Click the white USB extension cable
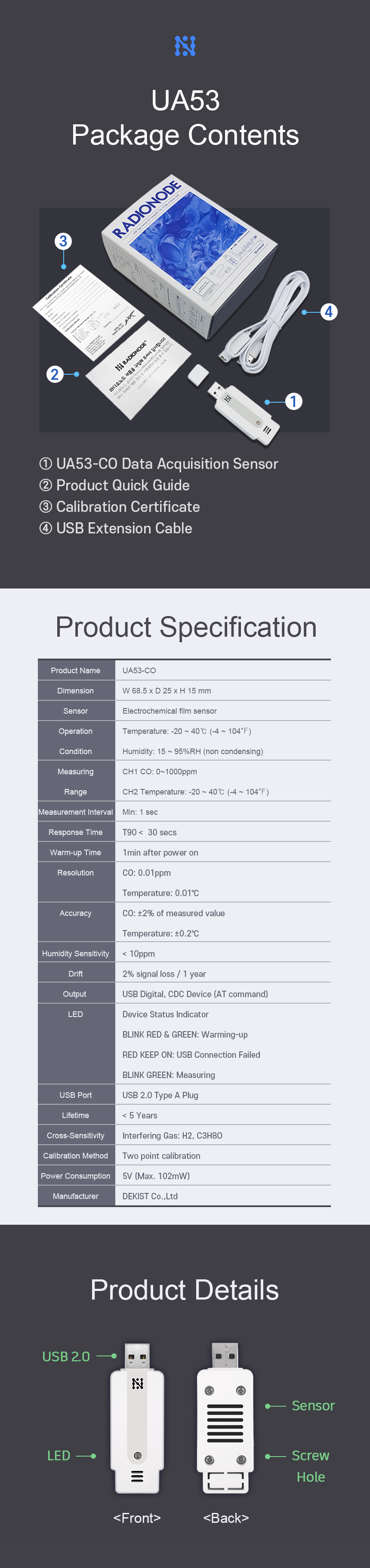This screenshot has width=370, height=1568. coord(266,323)
